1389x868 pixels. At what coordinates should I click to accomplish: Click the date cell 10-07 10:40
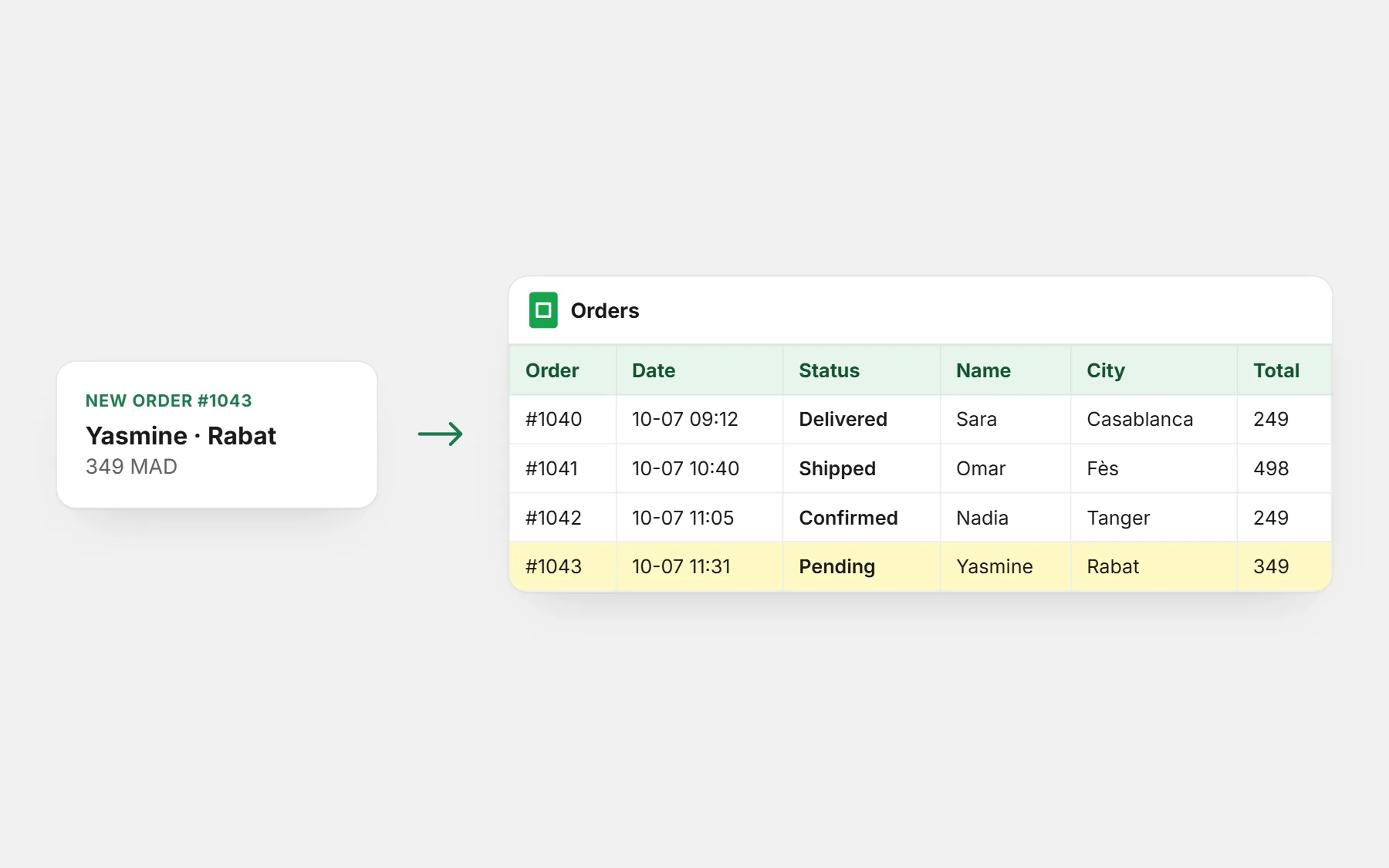[700, 468]
